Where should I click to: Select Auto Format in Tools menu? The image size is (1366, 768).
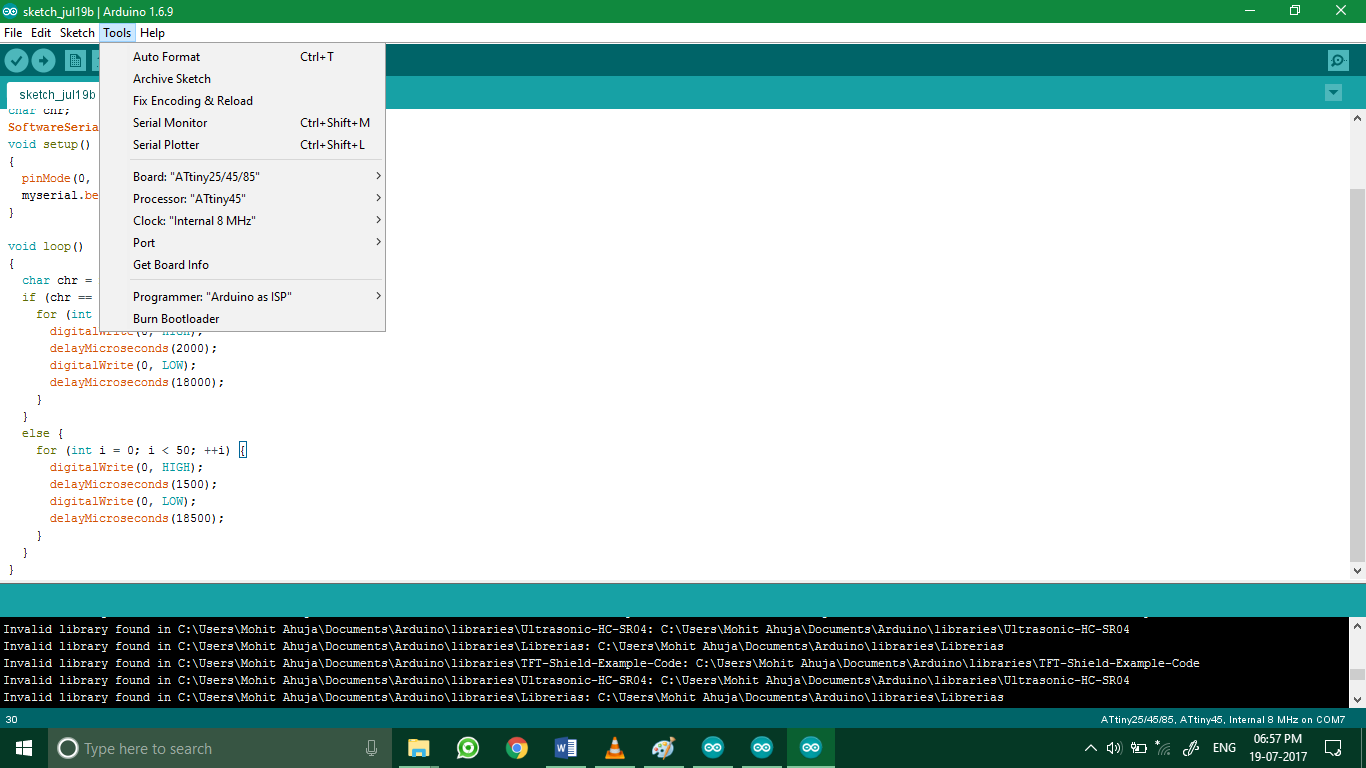tap(242, 57)
